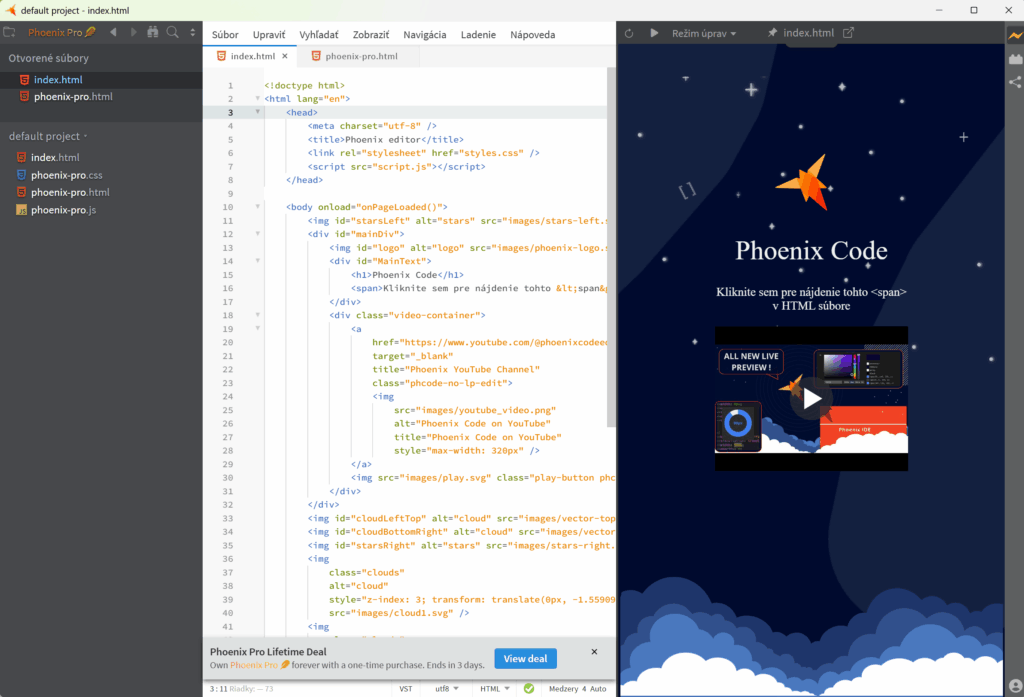Viewport: 1024px width, 697px height.
Task: Open the Upraviť menu
Action: tap(269, 35)
